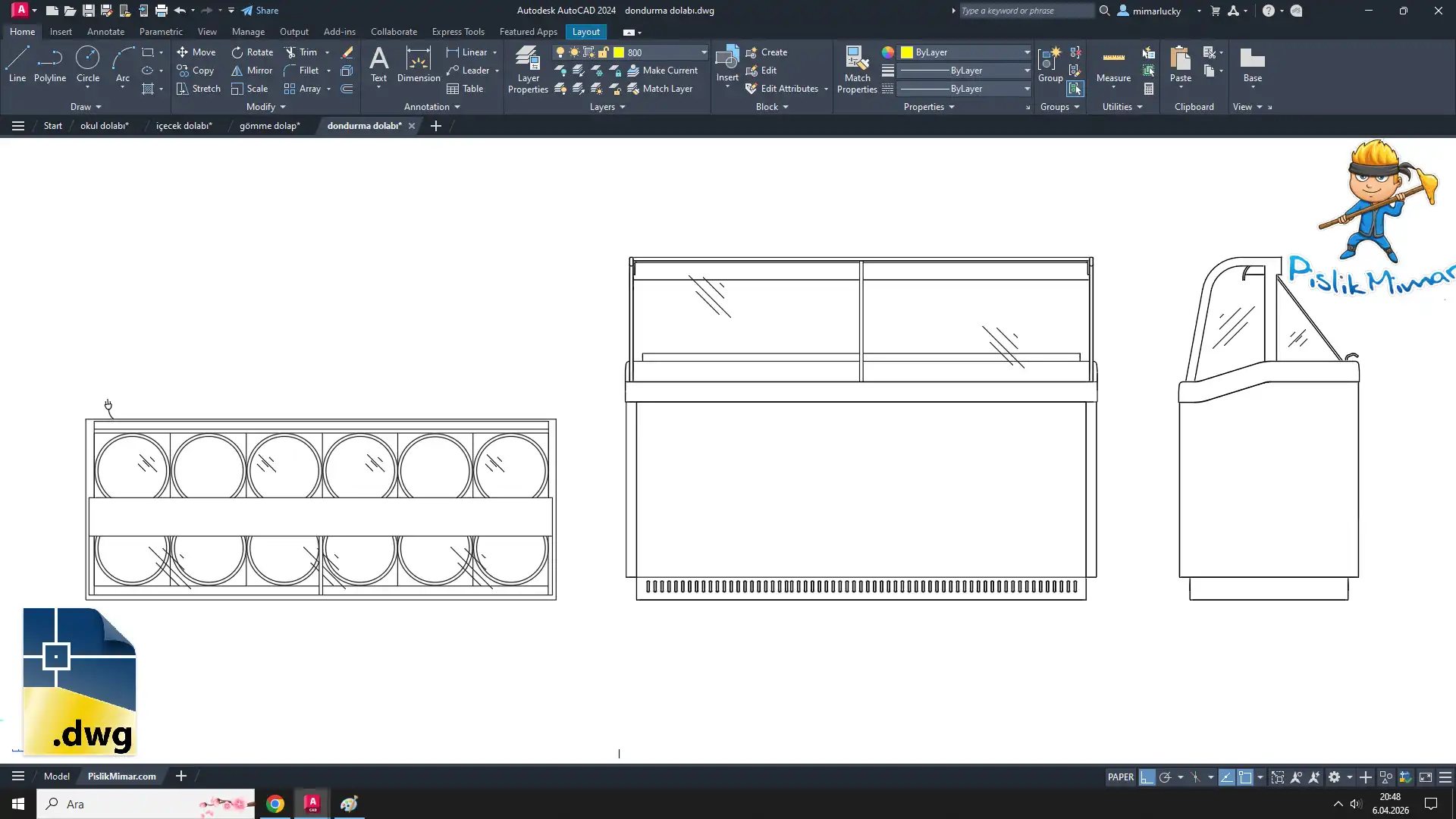Click the Insert block icon
1456x819 pixels.
tap(726, 59)
